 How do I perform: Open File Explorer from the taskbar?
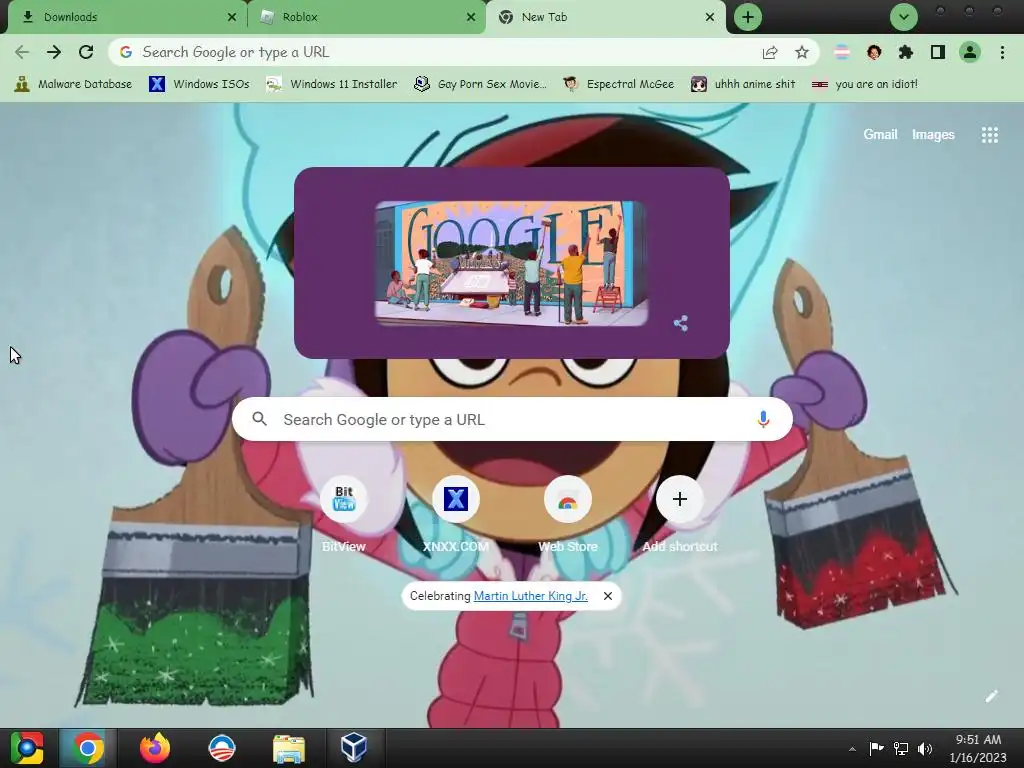(289, 748)
